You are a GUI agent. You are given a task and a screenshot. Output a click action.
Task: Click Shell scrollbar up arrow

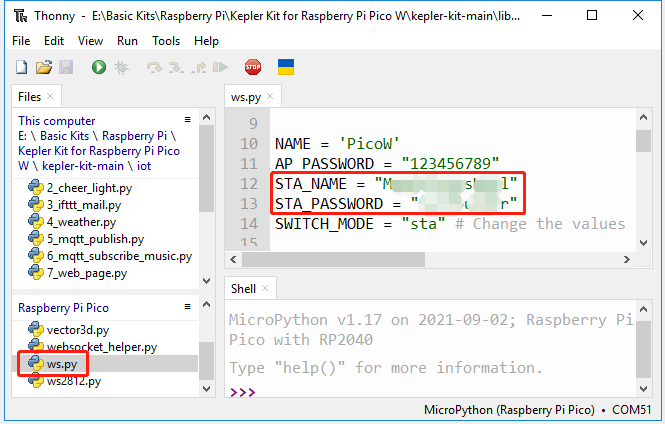[643, 309]
